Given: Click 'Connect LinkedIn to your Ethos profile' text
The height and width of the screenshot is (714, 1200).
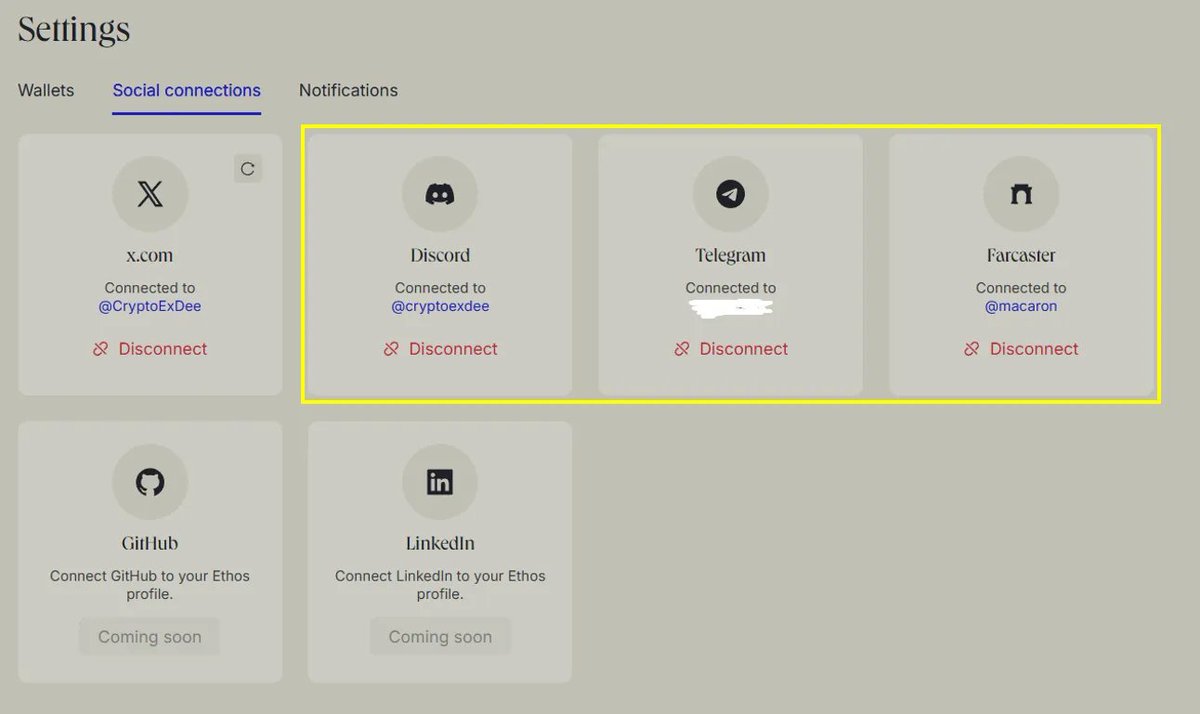Looking at the screenshot, I should 440,585.
